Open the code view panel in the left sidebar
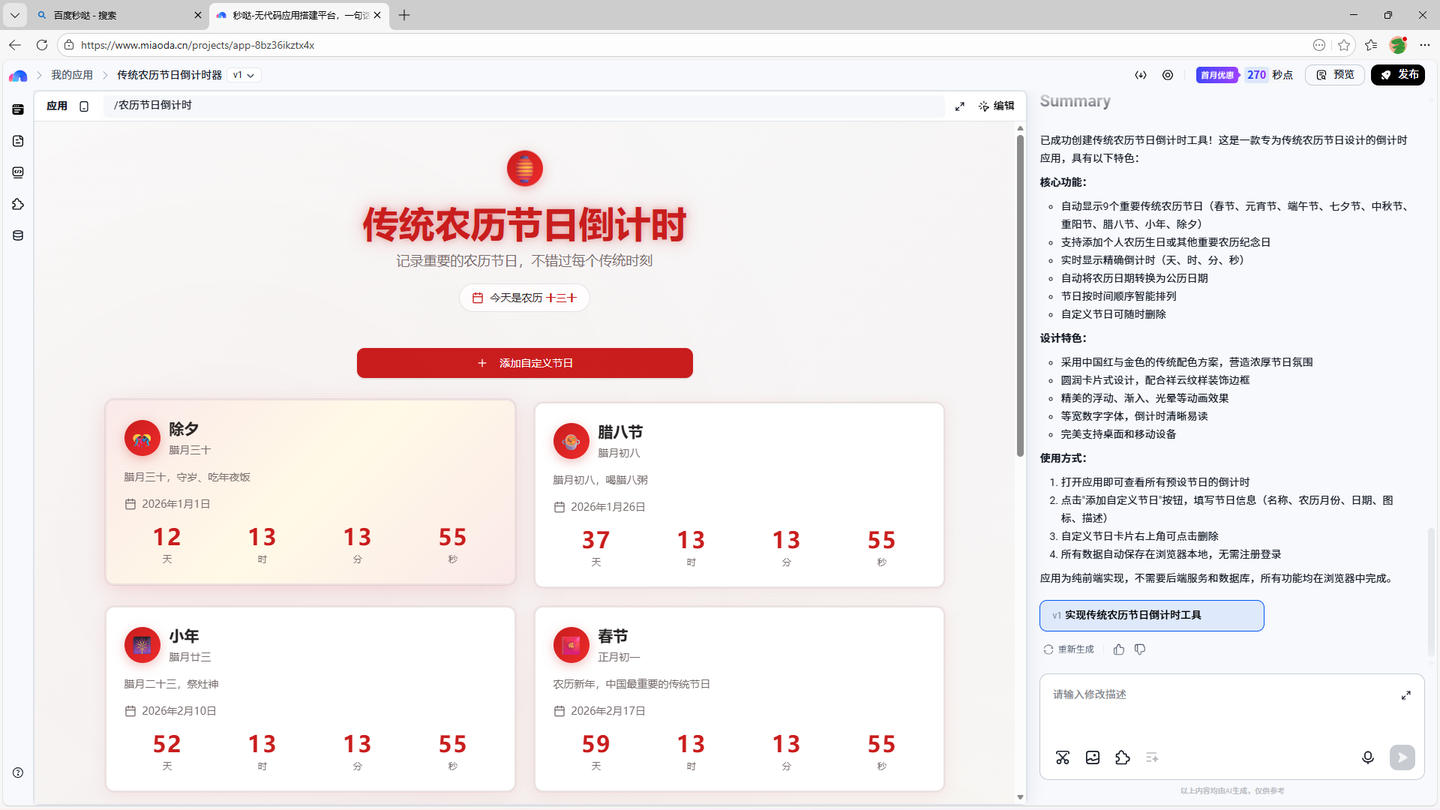Viewport: 1440px width, 810px height. tap(17, 172)
